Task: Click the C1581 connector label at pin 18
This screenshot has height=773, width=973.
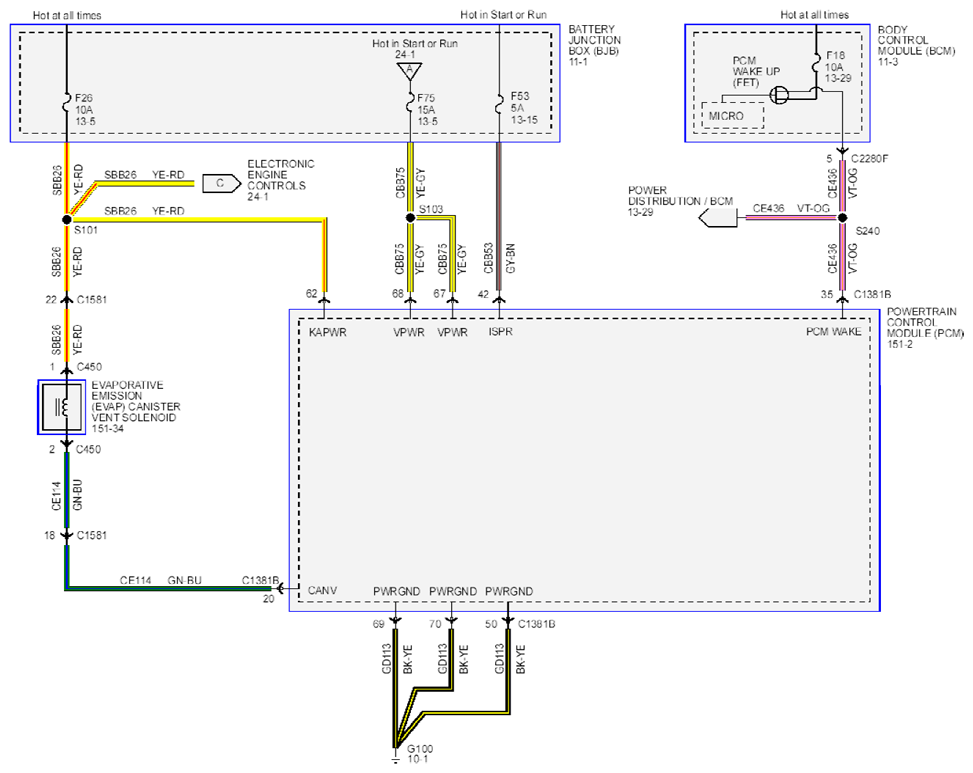Action: [x=91, y=535]
